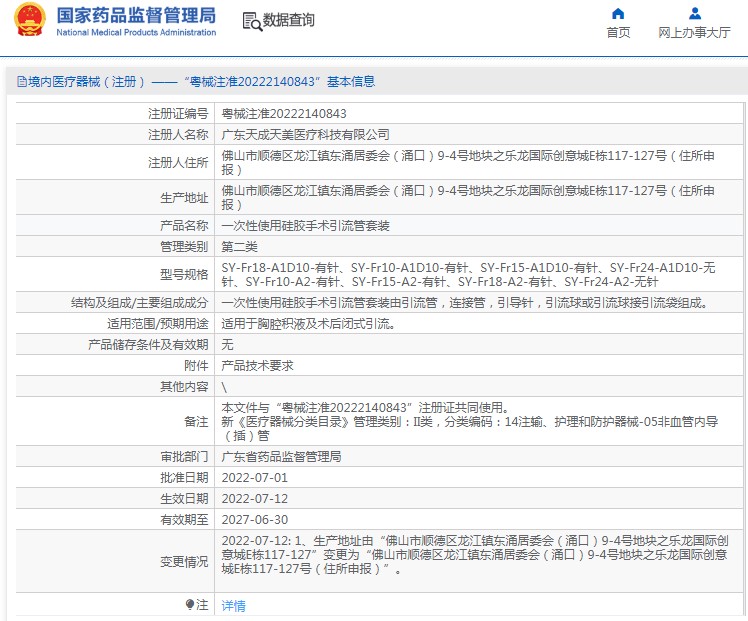Click the document icon before 境内医疗器械

click(21, 82)
